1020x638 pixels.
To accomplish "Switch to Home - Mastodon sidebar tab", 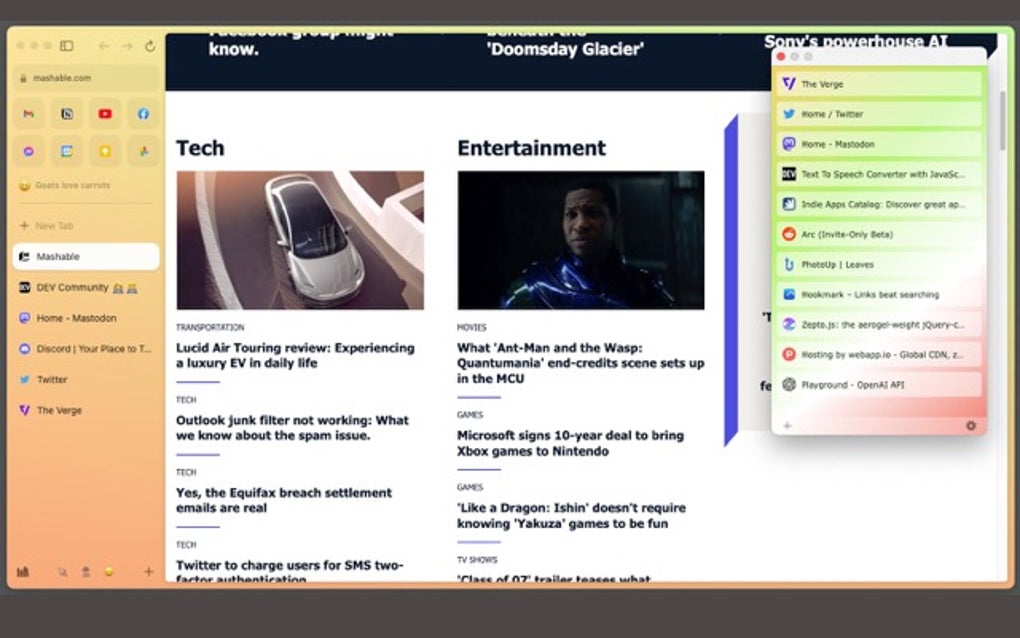I will [86, 318].
